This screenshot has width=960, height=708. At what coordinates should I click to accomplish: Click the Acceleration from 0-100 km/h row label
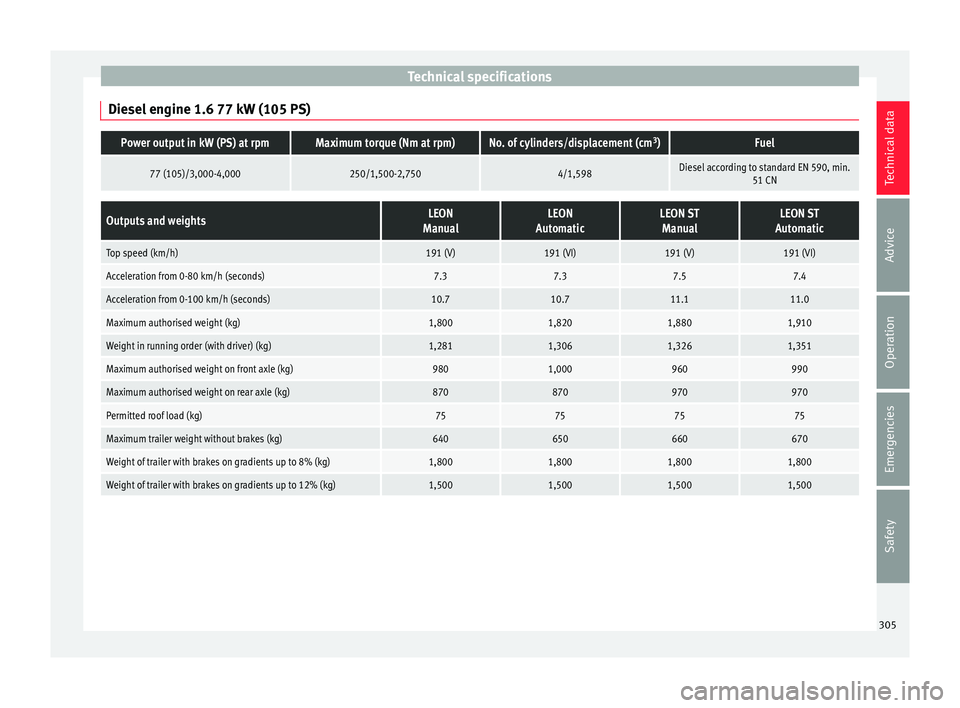coord(188,299)
